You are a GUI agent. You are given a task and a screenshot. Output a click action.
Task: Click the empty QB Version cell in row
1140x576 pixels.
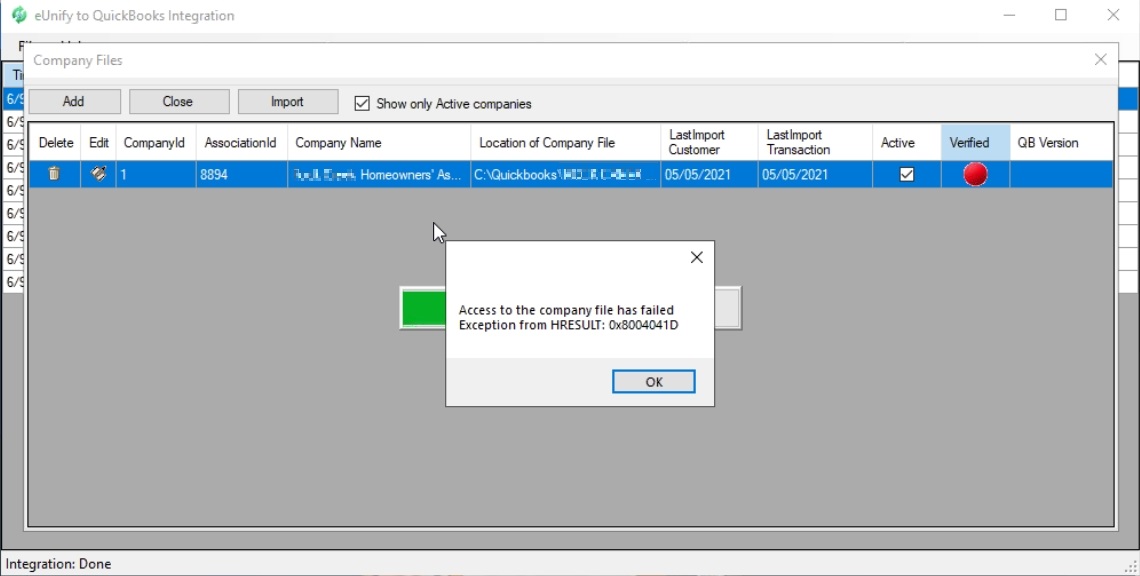tap(1061, 175)
